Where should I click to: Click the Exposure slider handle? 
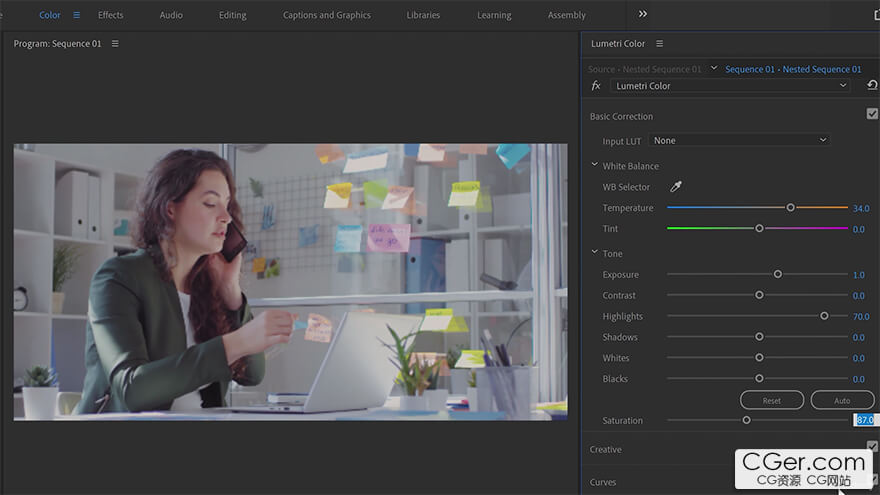[x=778, y=274]
